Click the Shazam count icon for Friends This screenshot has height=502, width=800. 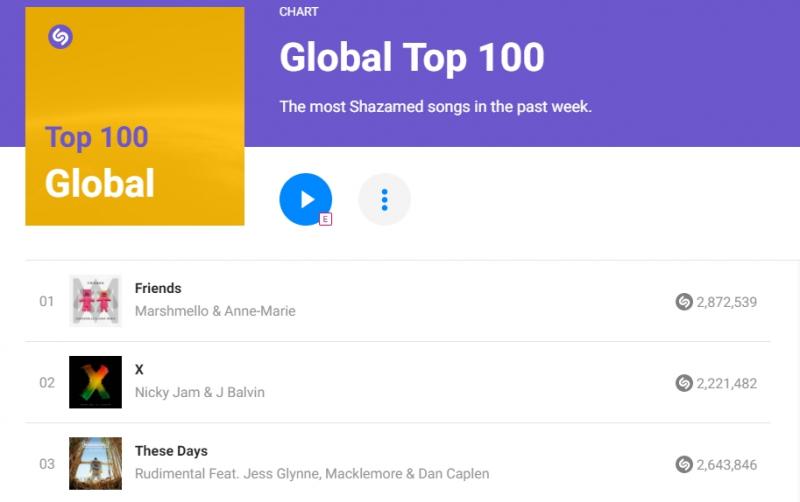(684, 301)
